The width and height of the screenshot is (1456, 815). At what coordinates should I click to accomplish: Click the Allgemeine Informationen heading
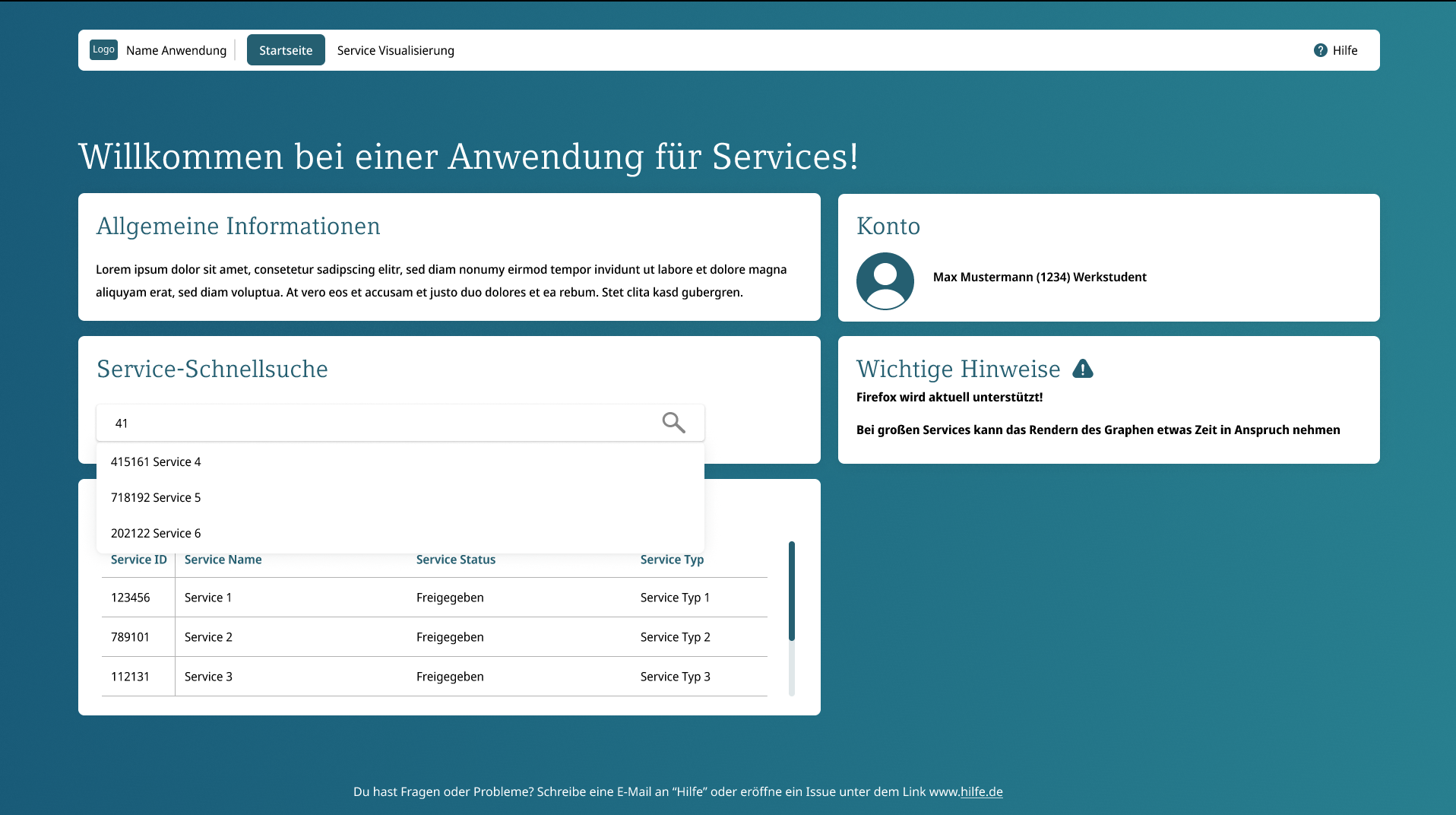tap(238, 226)
